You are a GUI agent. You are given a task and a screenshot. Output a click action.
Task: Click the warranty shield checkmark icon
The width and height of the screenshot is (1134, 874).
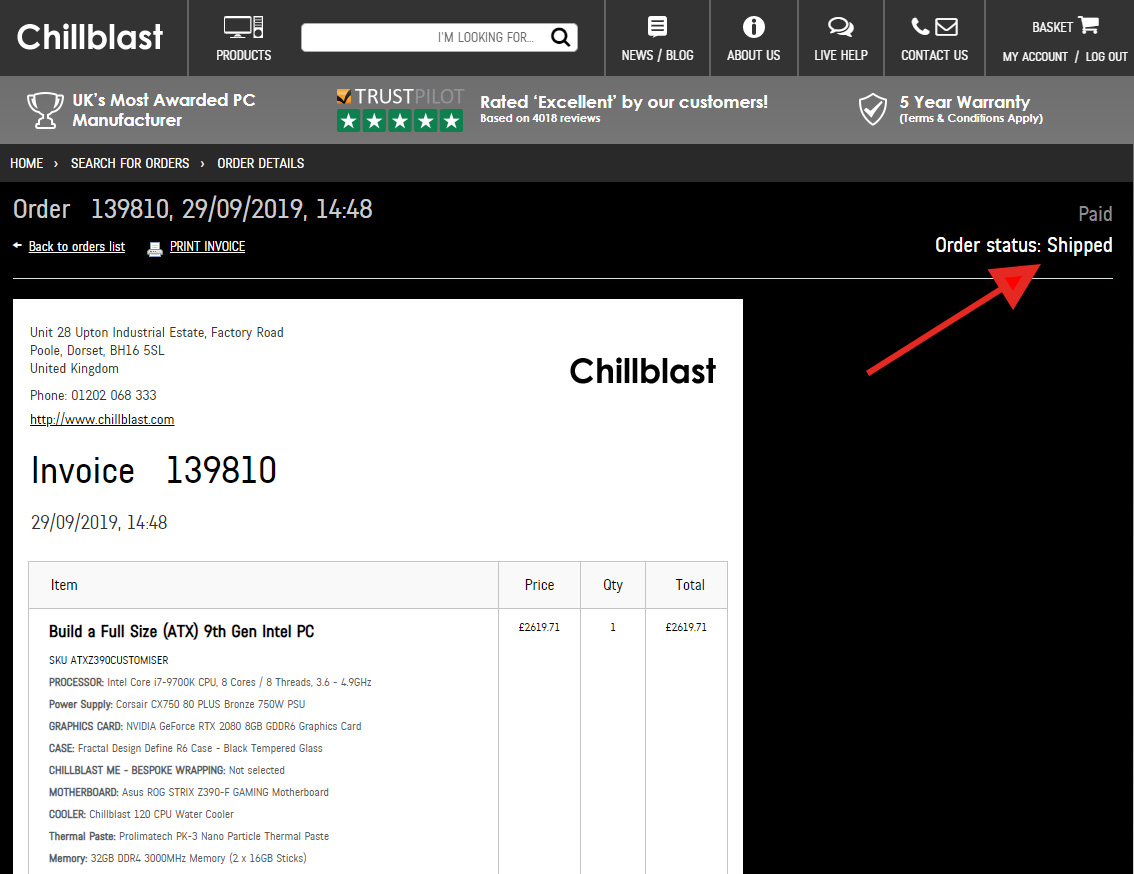[872, 109]
